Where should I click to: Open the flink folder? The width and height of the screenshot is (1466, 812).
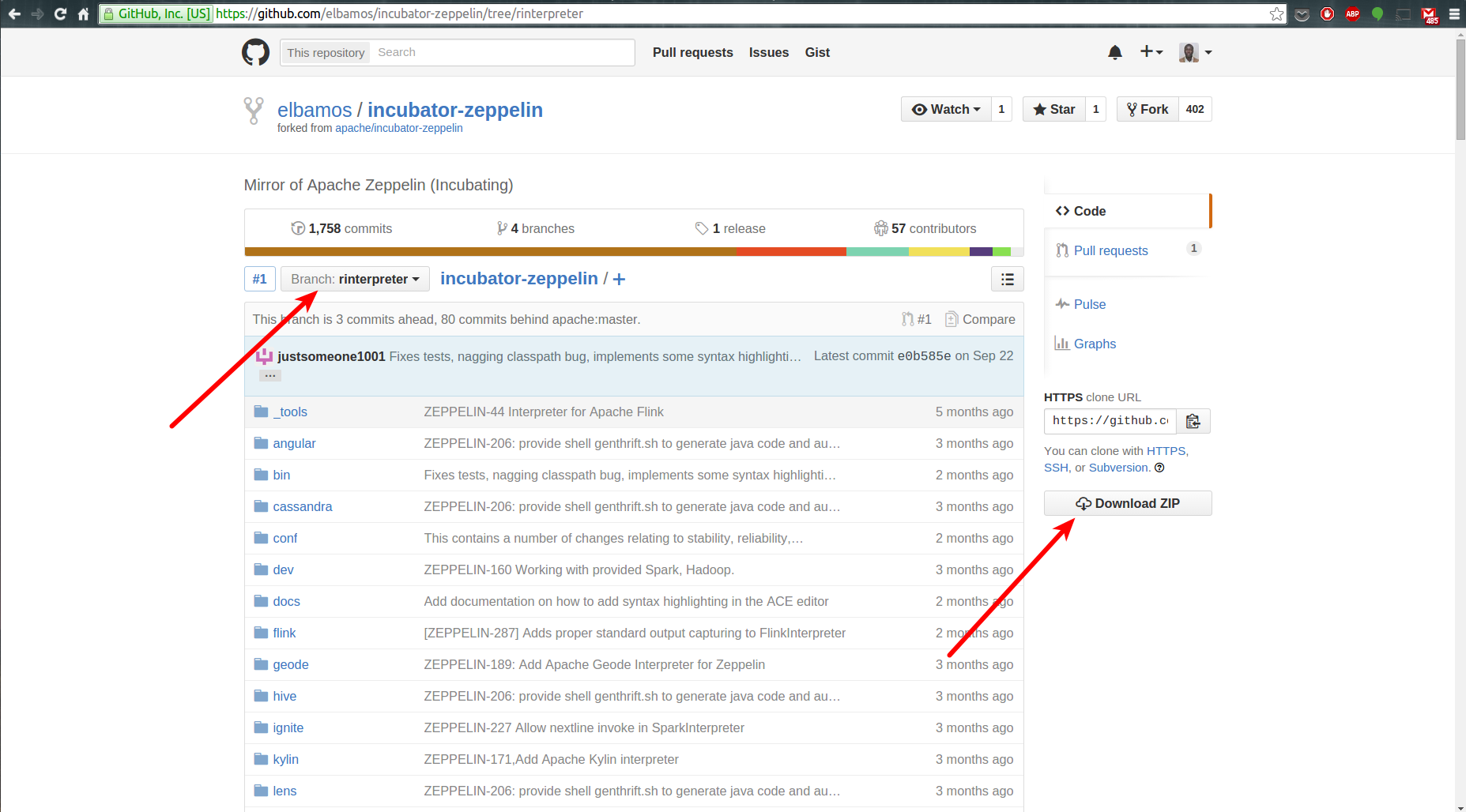[284, 633]
